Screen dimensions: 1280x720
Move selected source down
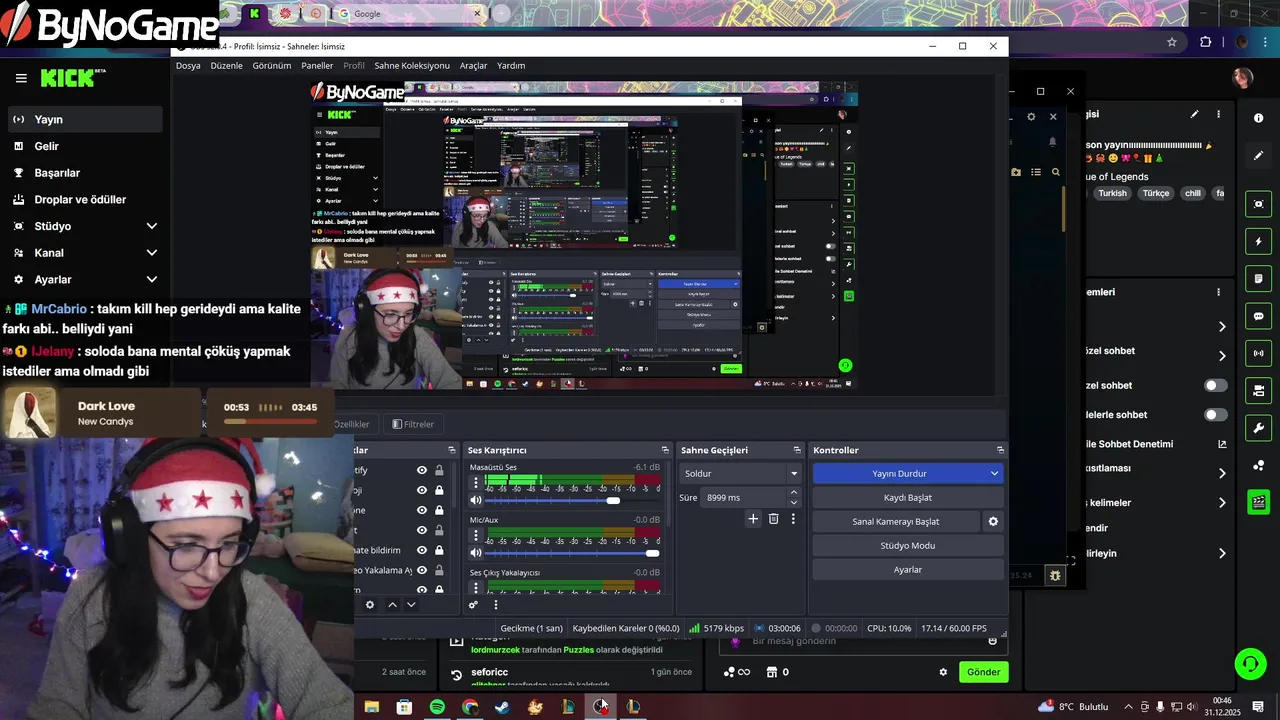point(411,604)
